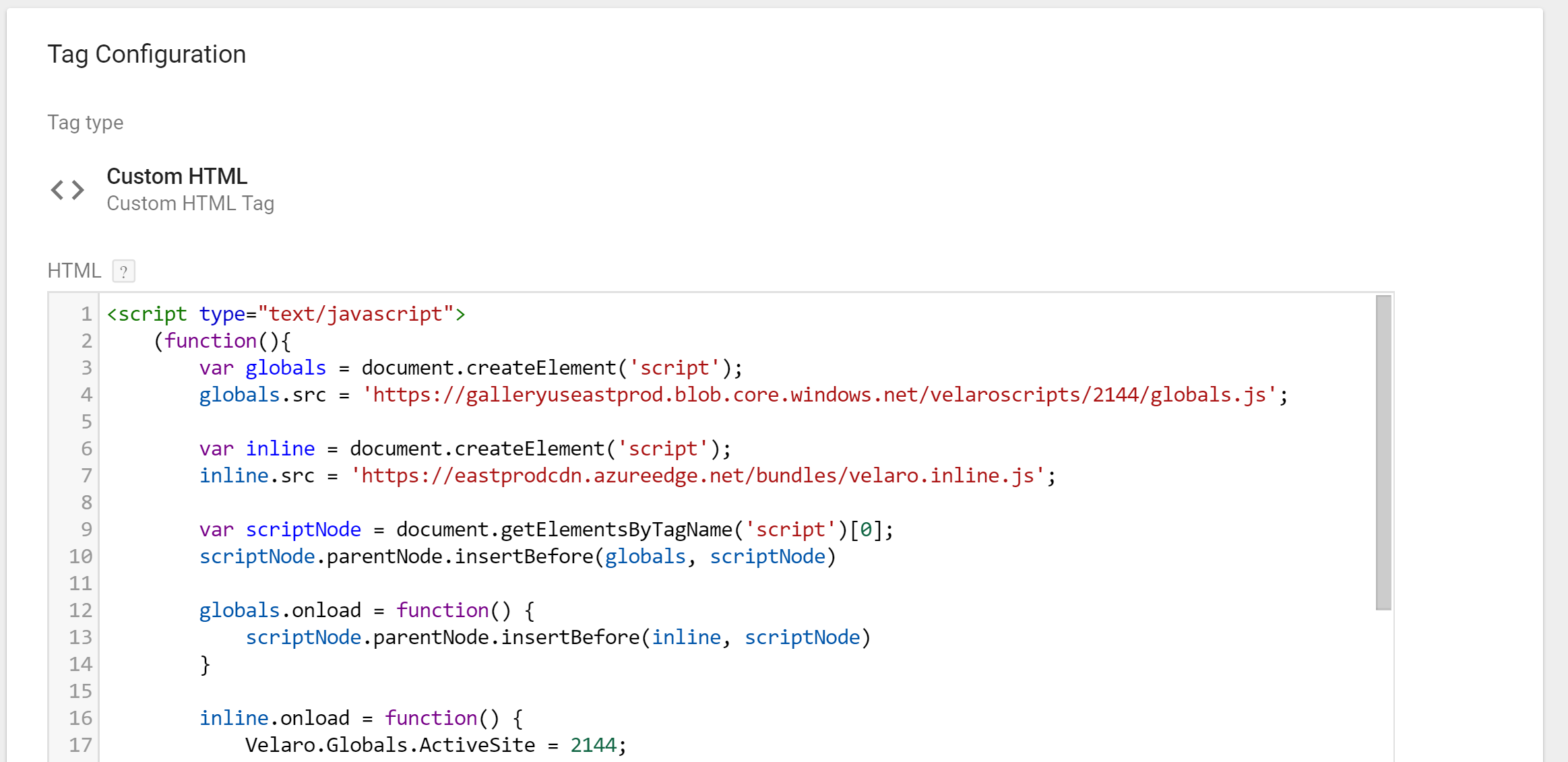This screenshot has width=1568, height=762.
Task: Click the globals.js URL string on line 4
Action: click(819, 395)
